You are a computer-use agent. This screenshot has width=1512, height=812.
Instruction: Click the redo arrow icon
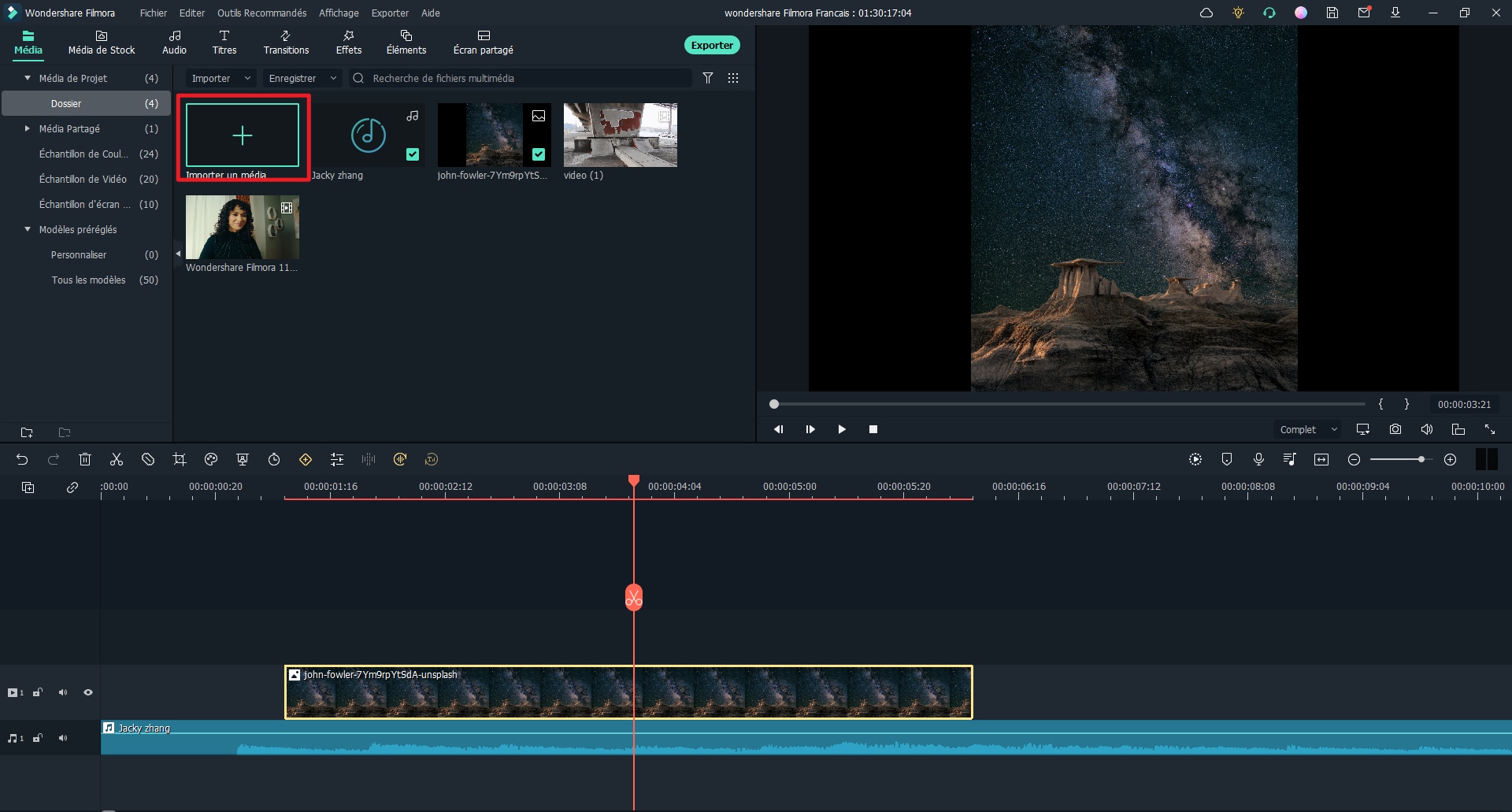tap(54, 459)
